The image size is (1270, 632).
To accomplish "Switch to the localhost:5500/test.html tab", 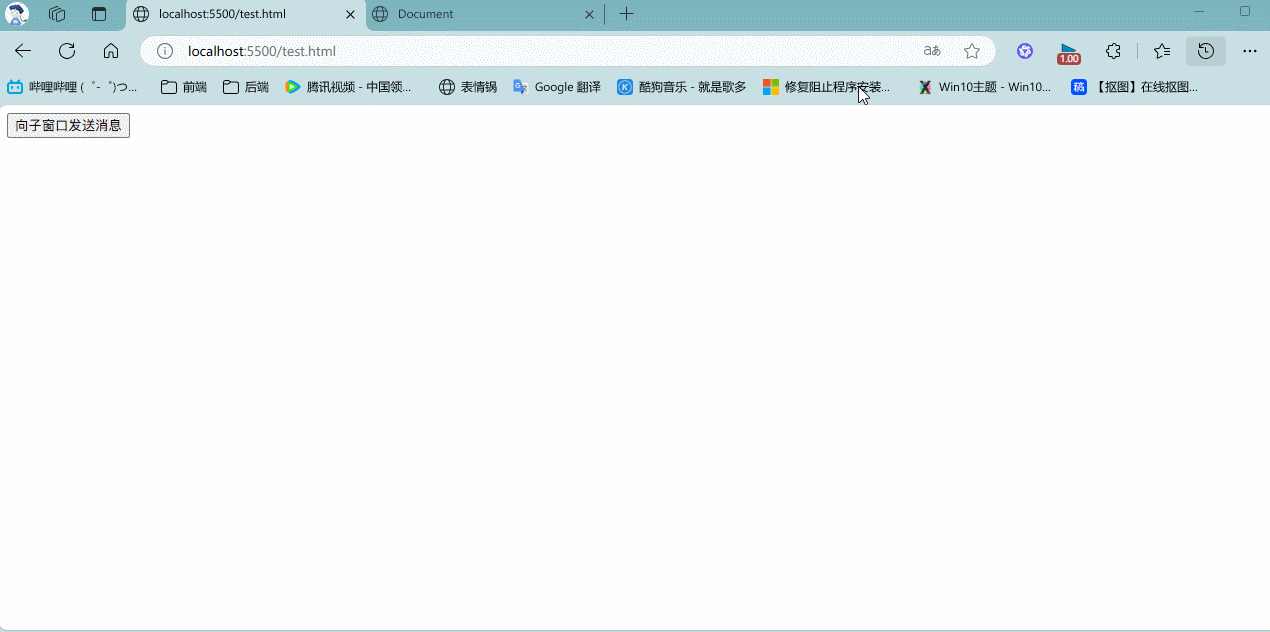I will [x=245, y=14].
